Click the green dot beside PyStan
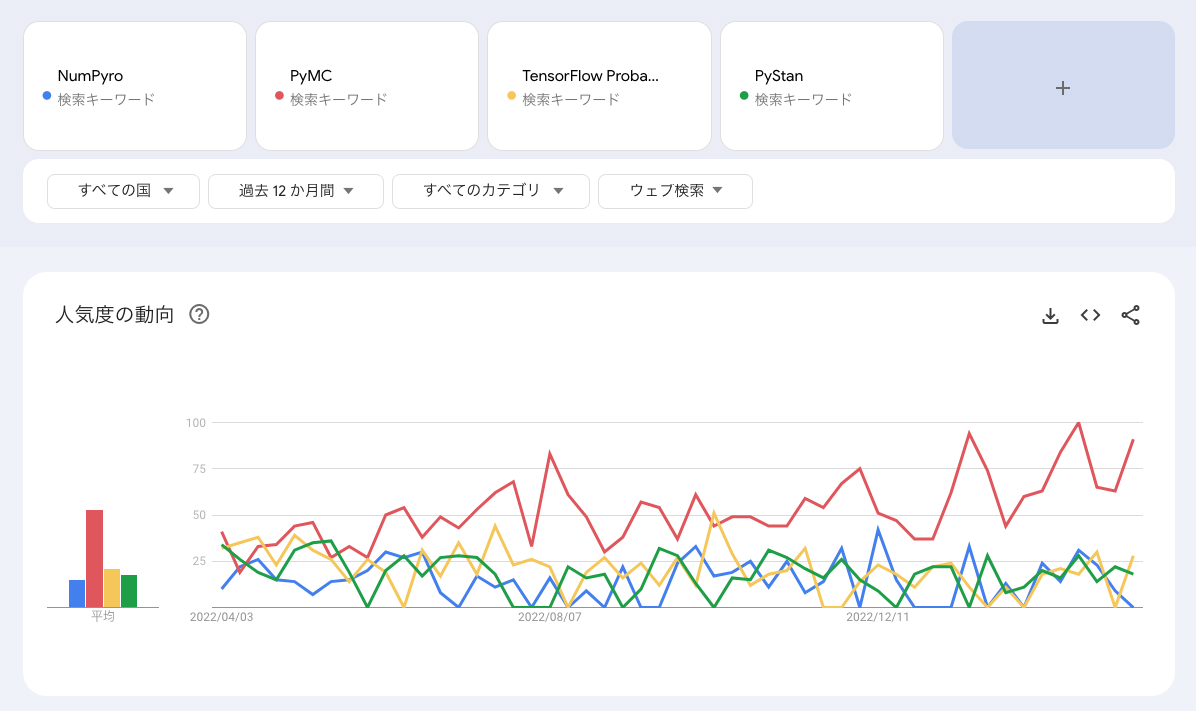This screenshot has width=1196, height=711. 744,95
